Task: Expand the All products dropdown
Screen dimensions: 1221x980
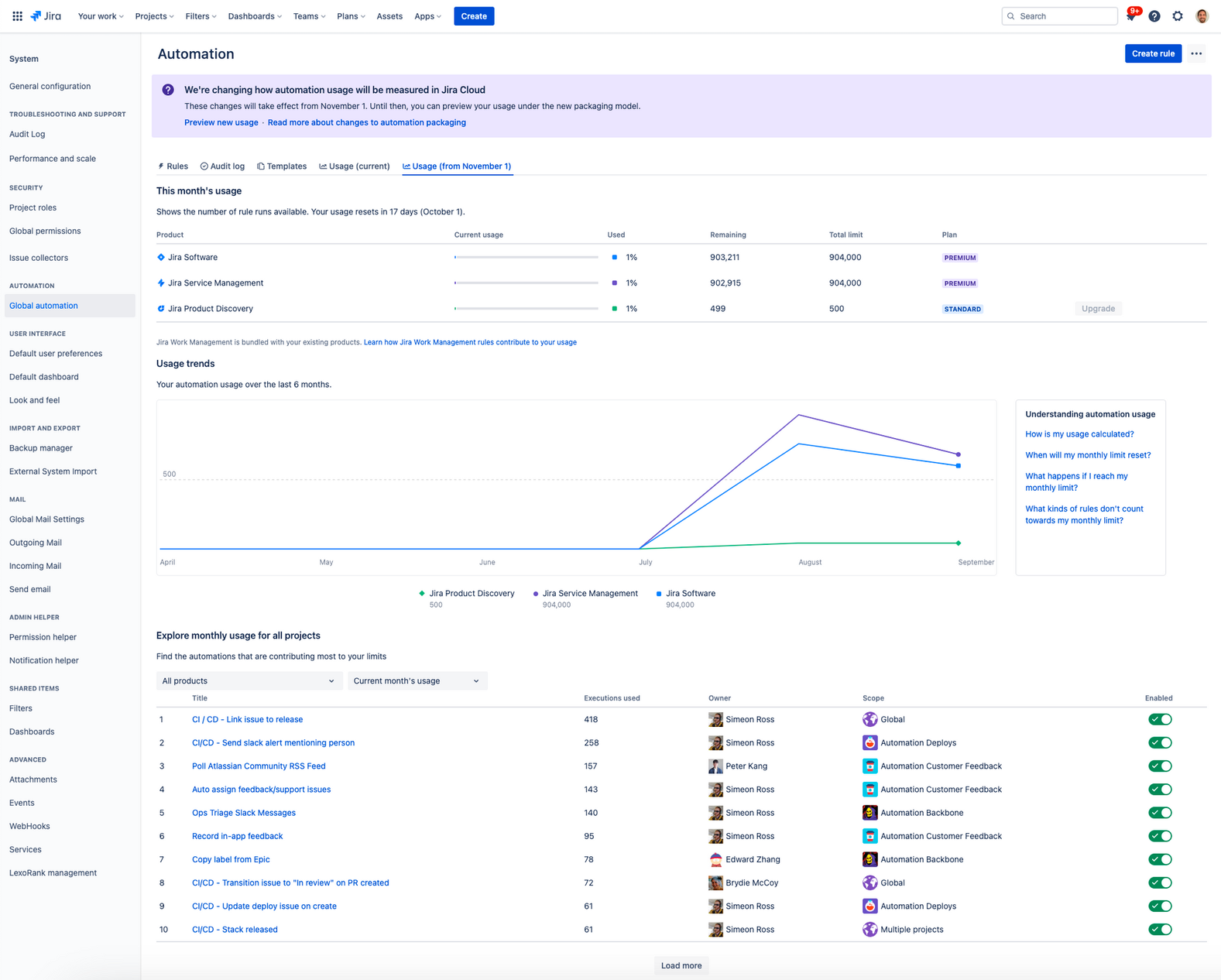Action: [248, 681]
